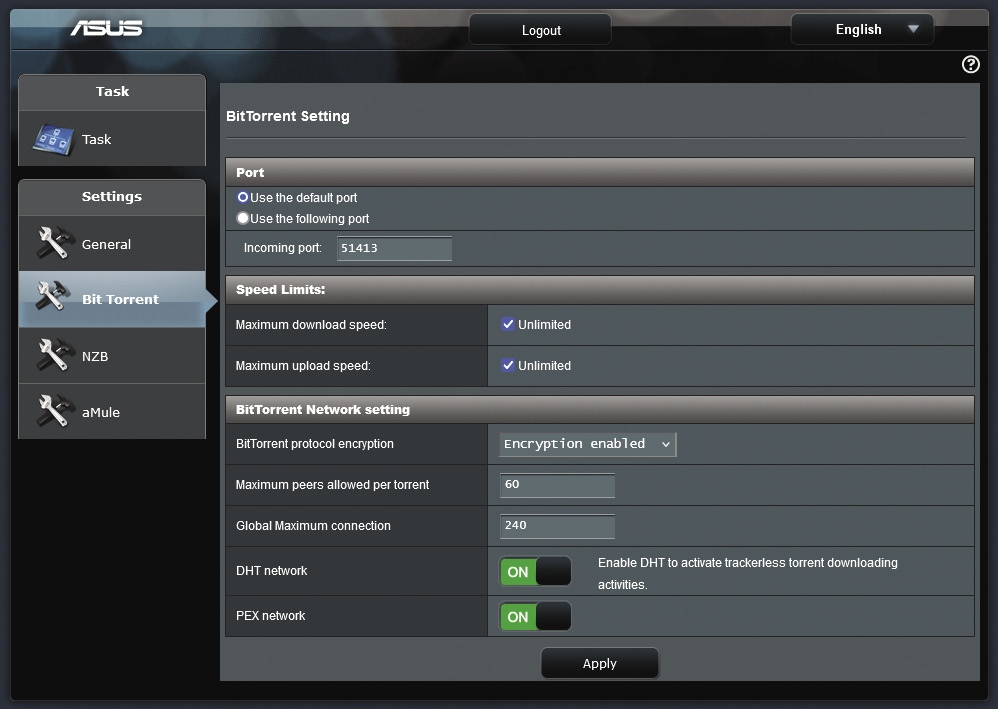Switch off the PEX network toggle
Screen dimensions: 998x709
535,617
